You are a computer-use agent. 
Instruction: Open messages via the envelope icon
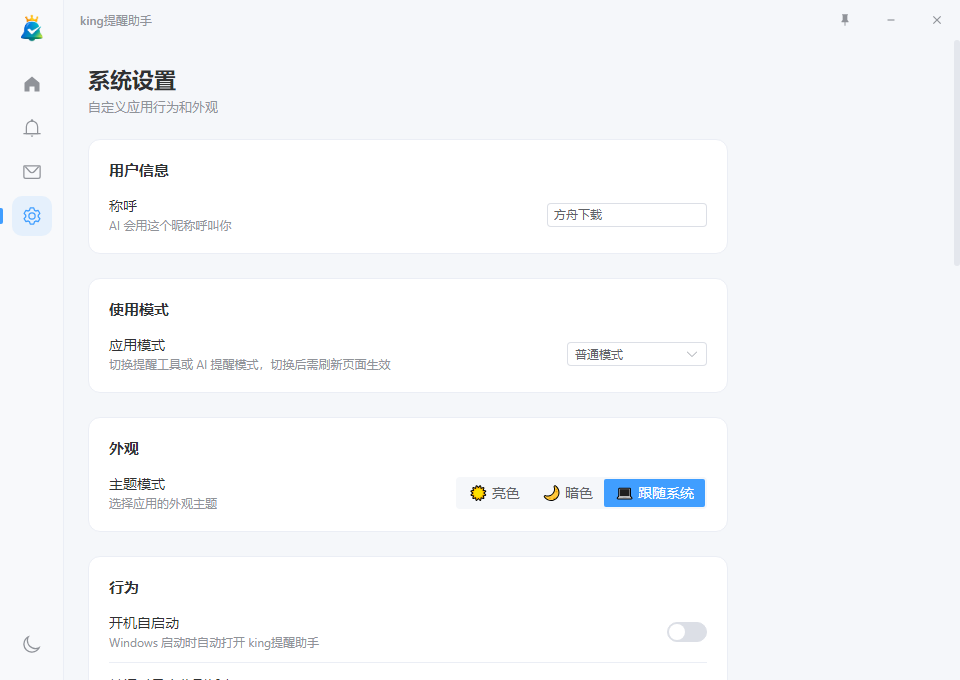tap(31, 171)
